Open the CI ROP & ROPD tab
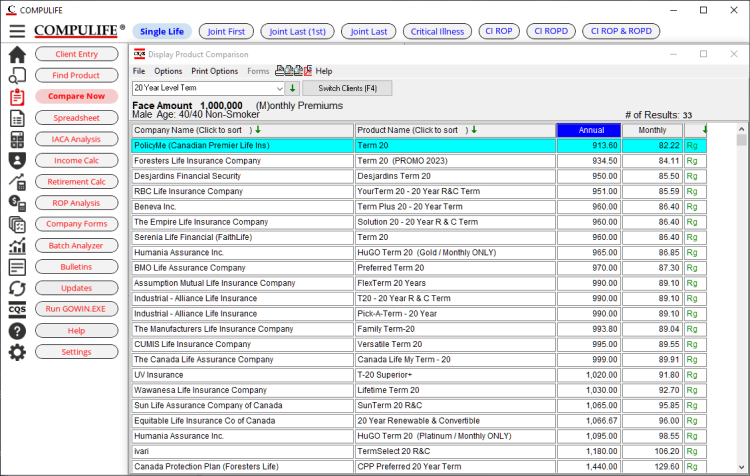Viewport: 750px width, 476px height. coord(621,31)
